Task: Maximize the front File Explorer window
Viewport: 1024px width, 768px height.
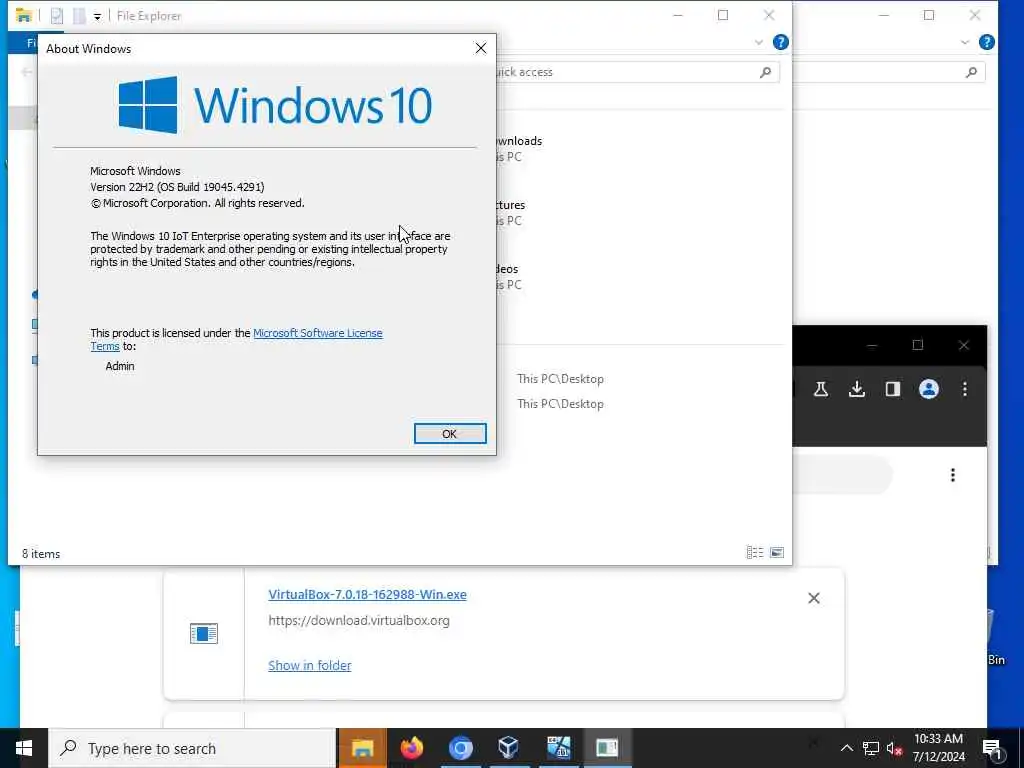Action: point(723,15)
